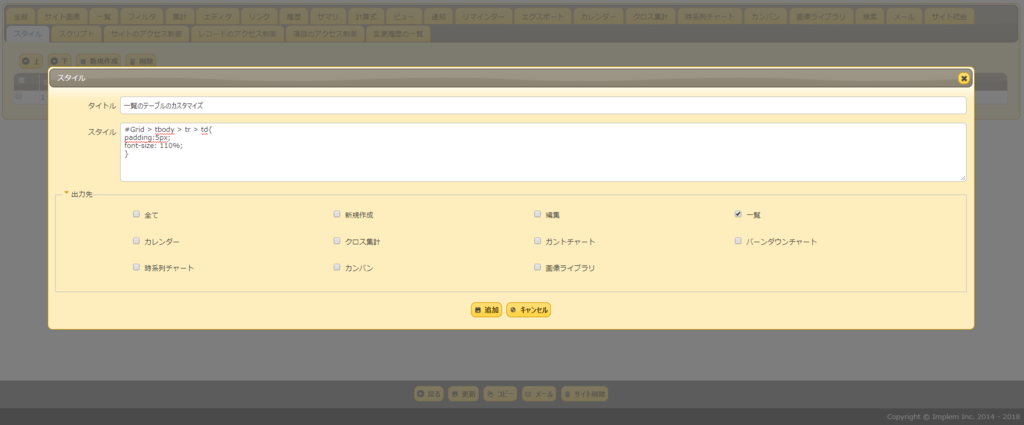
Task: Uncheck the 一覧 checkbox
Action: (738, 213)
